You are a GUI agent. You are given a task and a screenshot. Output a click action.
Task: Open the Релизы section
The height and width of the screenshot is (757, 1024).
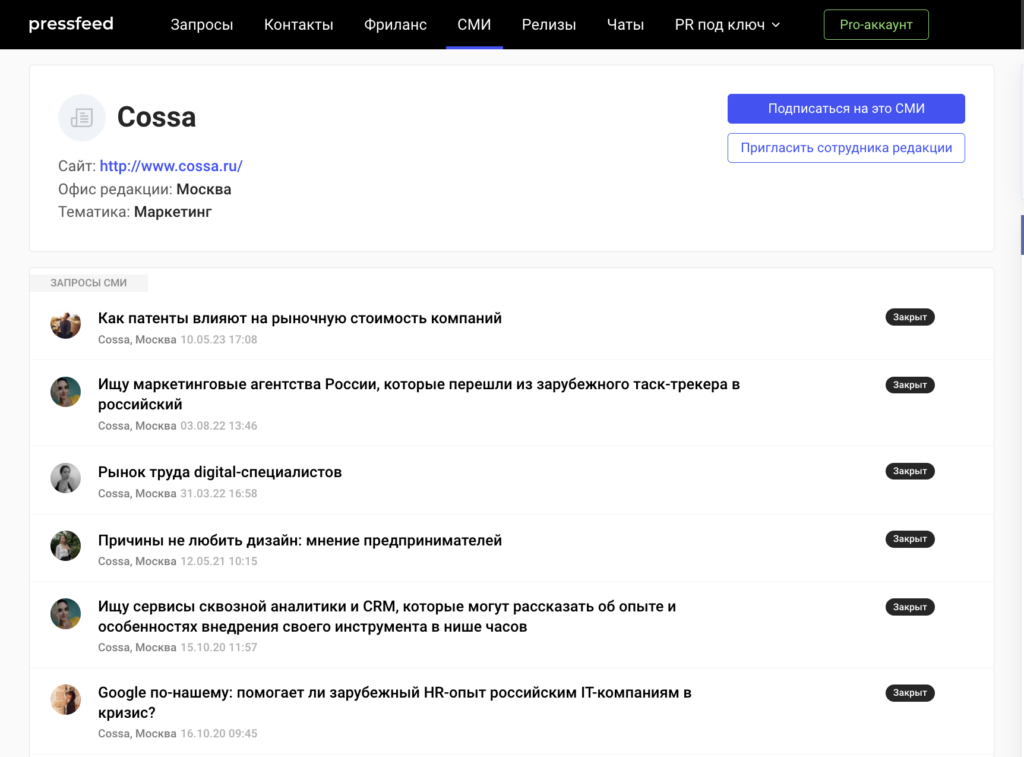click(549, 25)
